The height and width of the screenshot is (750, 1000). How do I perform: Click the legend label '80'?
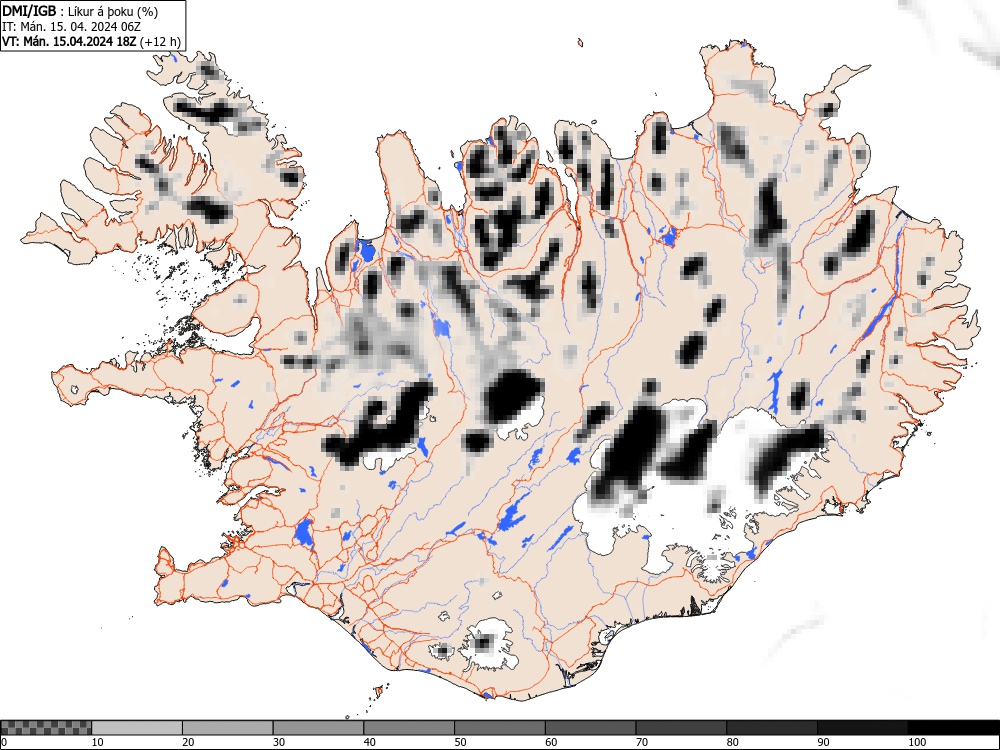tap(732, 742)
